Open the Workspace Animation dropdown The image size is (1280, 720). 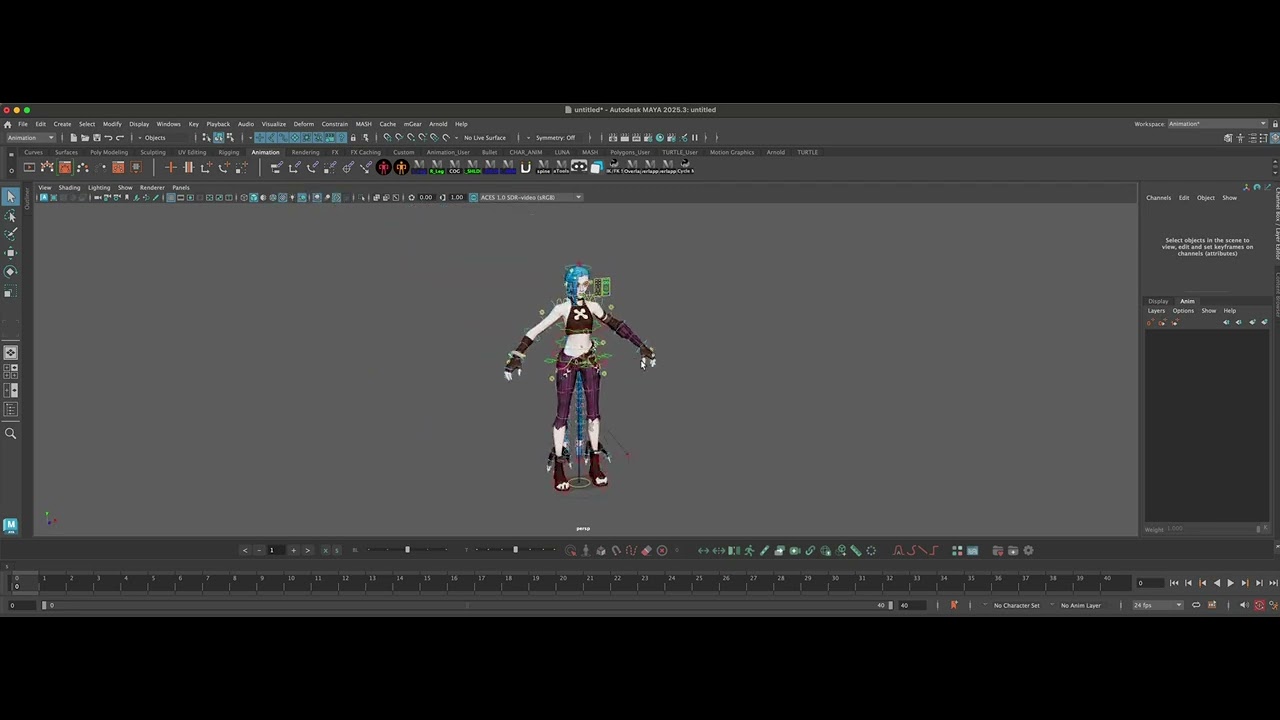[x=1217, y=124]
